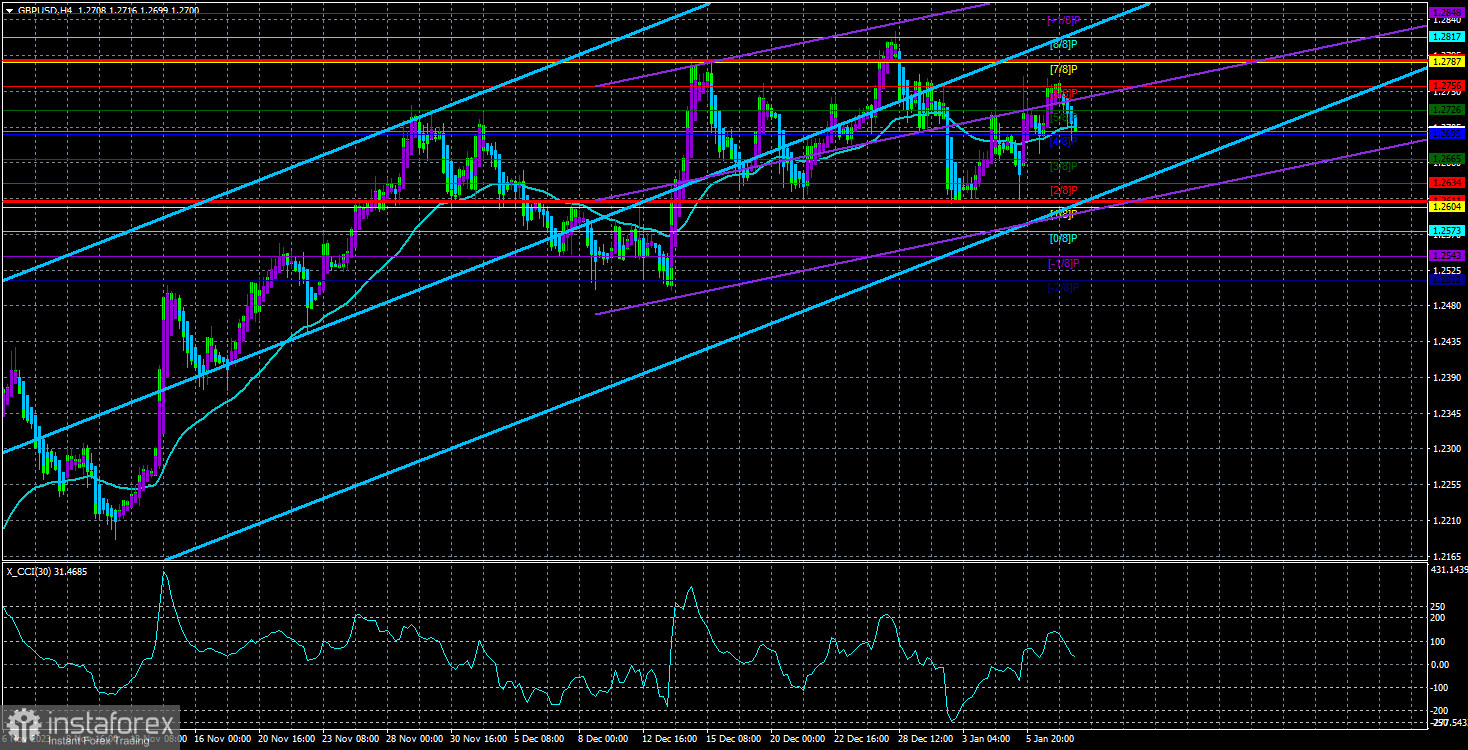This screenshot has height=750, width=1468.
Task: Select the 1.2573 cyan price label
Action: pos(1447,231)
